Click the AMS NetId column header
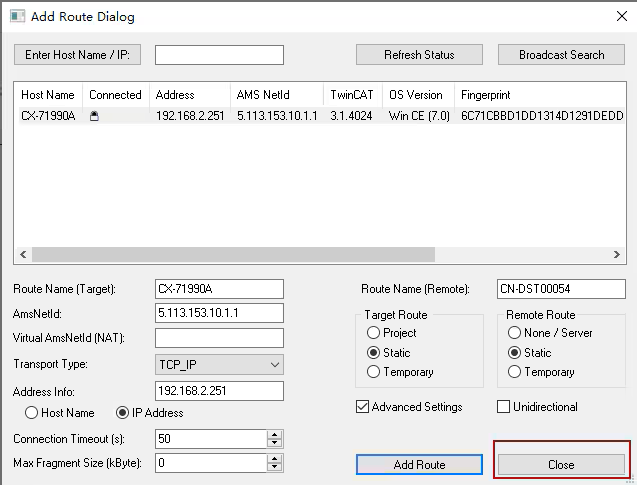 pos(261,95)
